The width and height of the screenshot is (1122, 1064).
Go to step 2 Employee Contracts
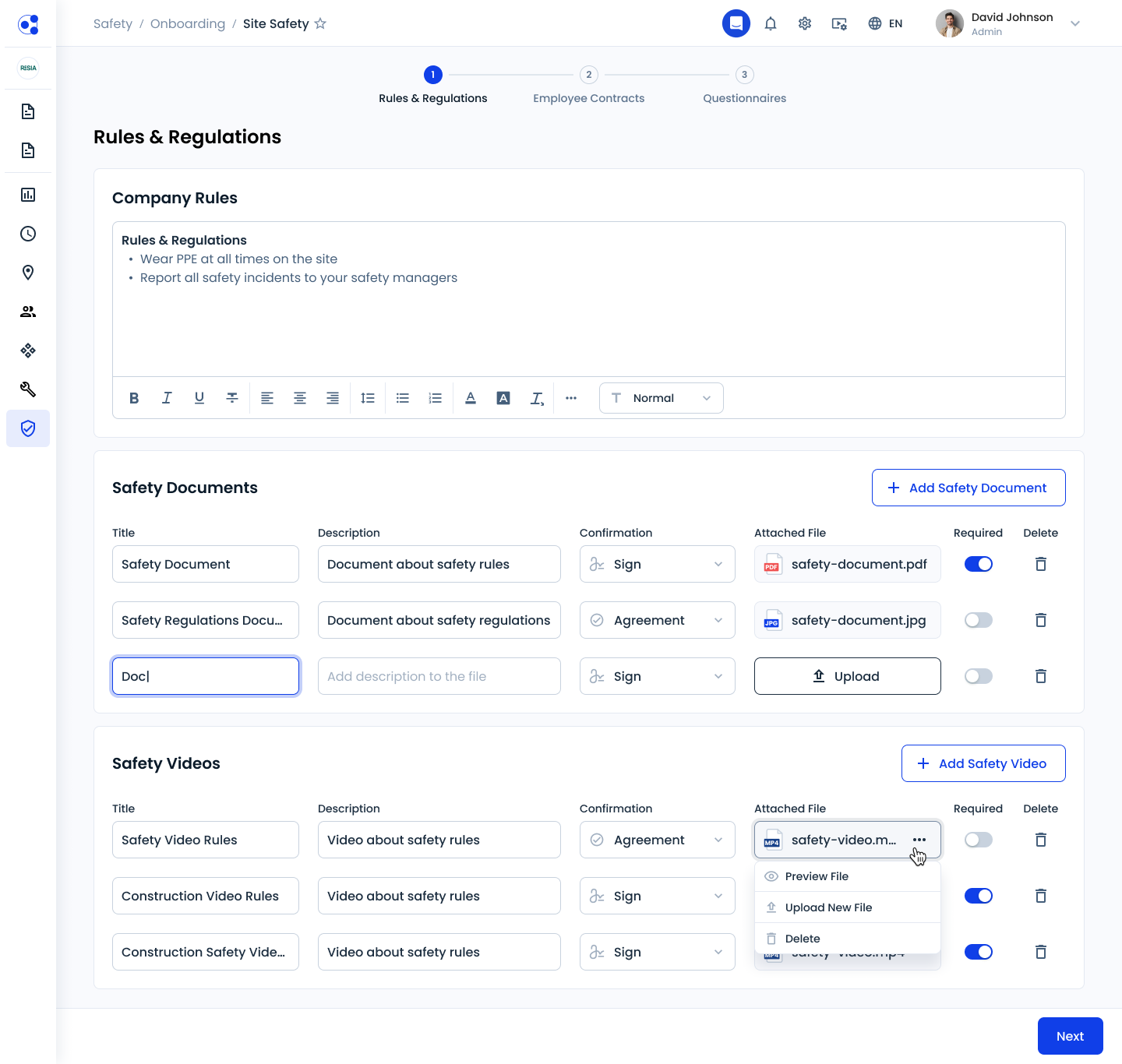coord(589,86)
